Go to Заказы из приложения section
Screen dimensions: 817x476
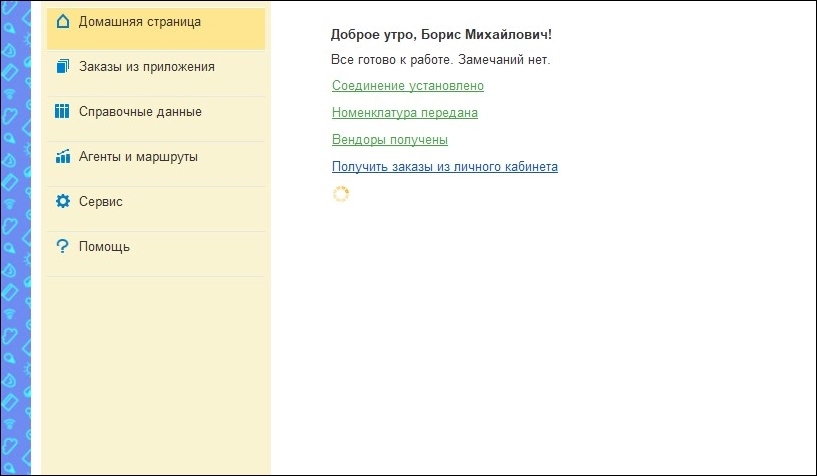click(156, 74)
